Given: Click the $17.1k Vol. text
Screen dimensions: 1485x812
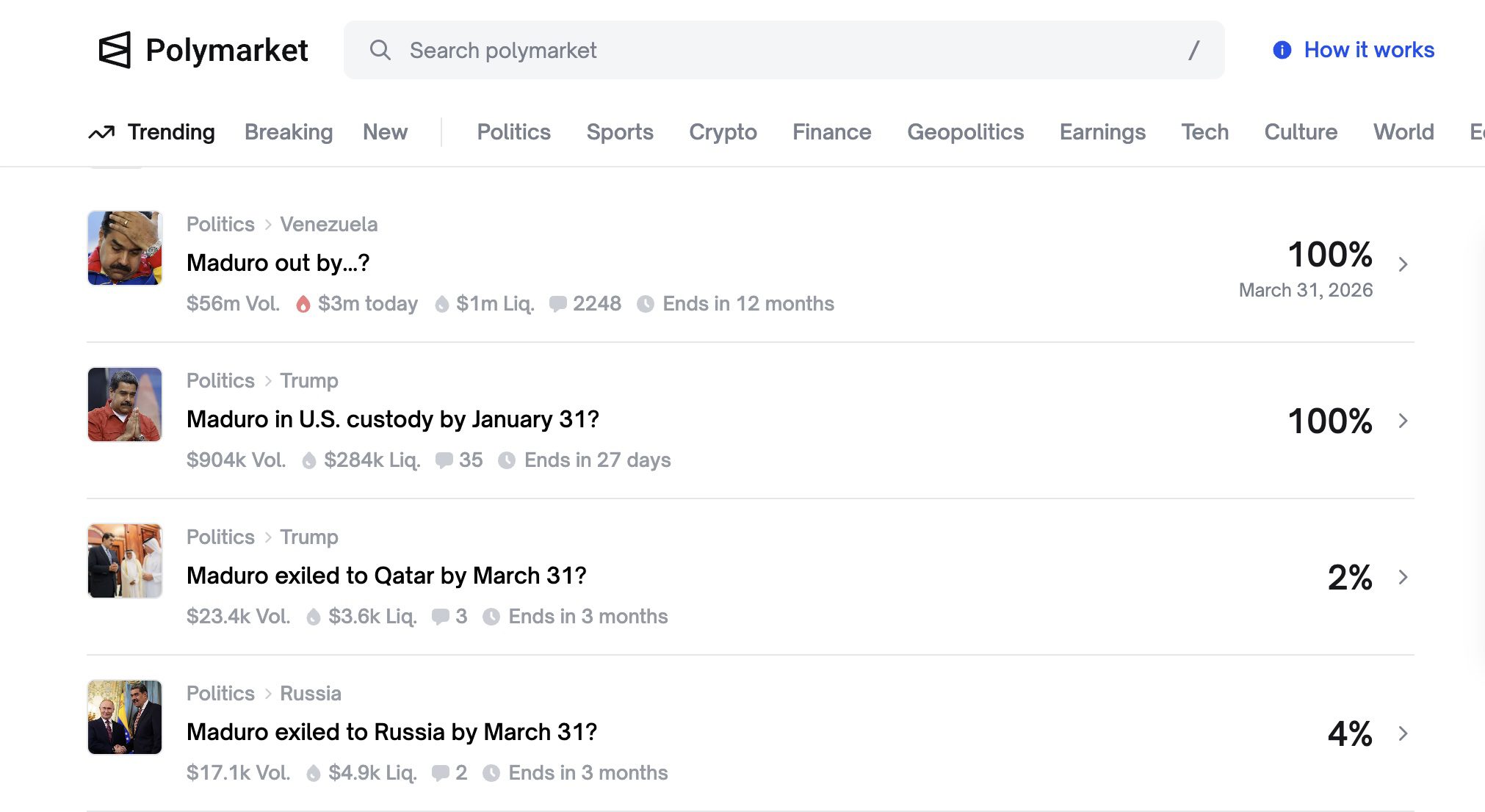Looking at the screenshot, I should pyautogui.click(x=239, y=773).
